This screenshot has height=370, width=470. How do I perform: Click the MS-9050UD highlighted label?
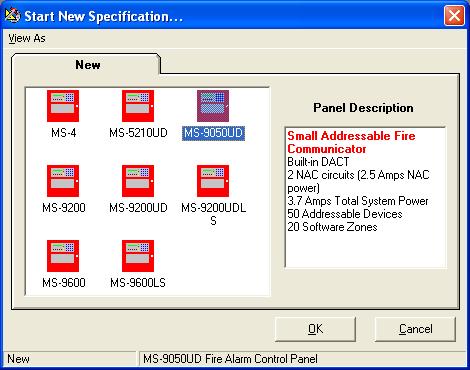213,133
